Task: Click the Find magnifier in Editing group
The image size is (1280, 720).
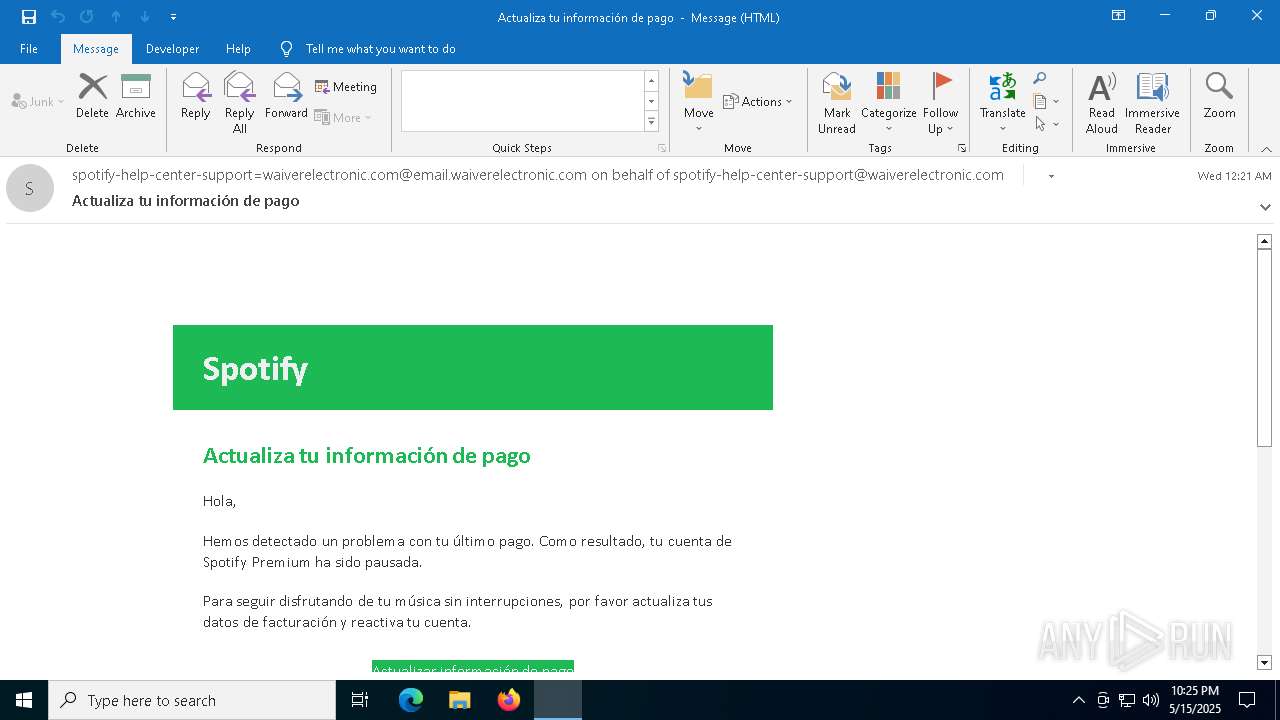Action: click(x=1040, y=79)
